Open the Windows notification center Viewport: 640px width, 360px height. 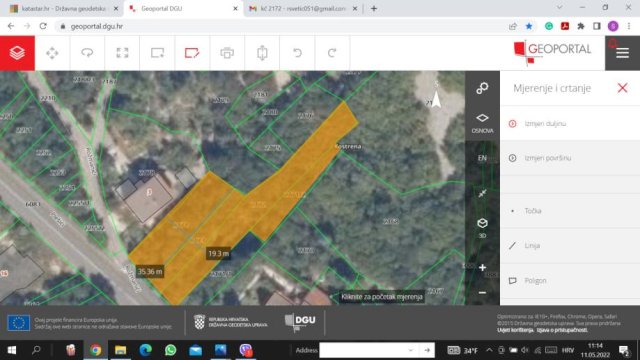tap(624, 350)
